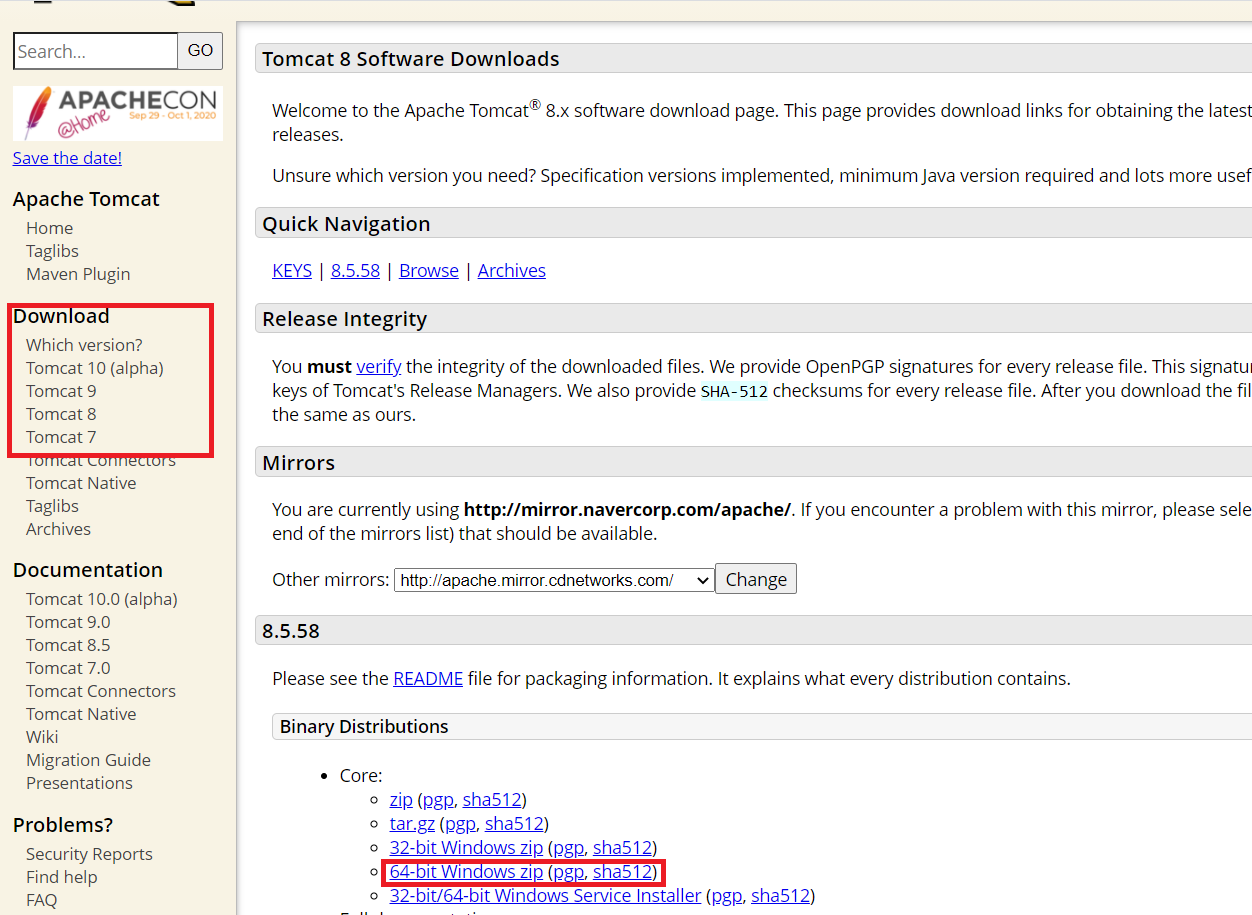Jump to 8.5.58 in Quick Navigation
The image size is (1252, 915).
pos(356,271)
